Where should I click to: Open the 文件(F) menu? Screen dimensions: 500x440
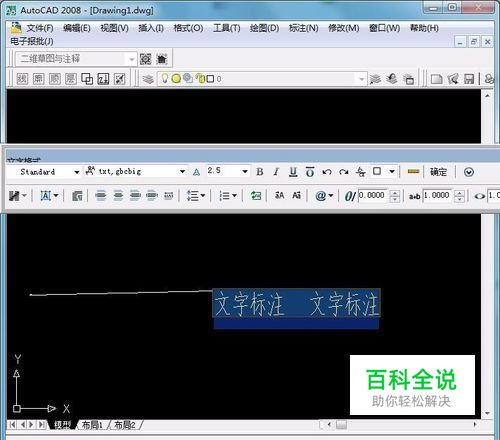point(40,28)
